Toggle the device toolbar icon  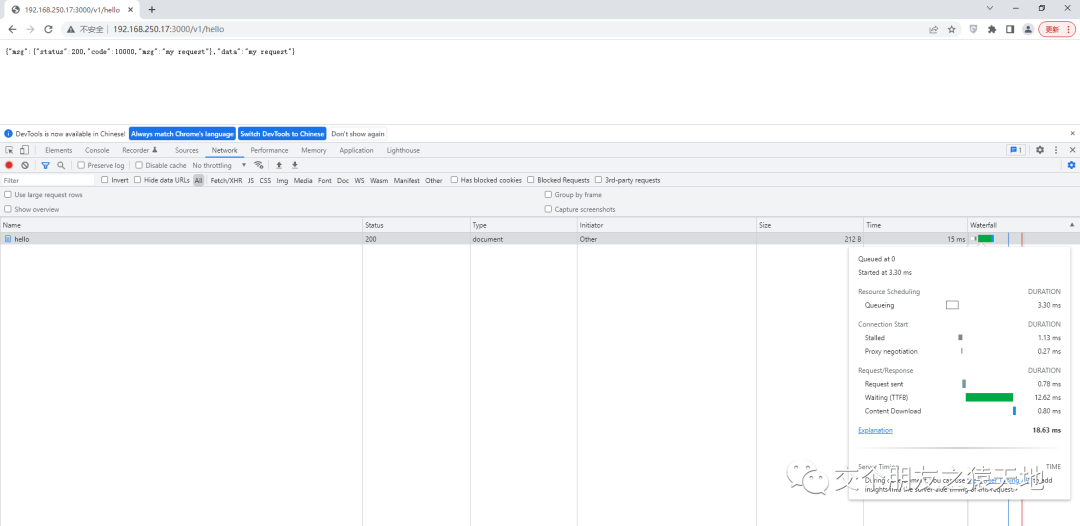pos(24,150)
